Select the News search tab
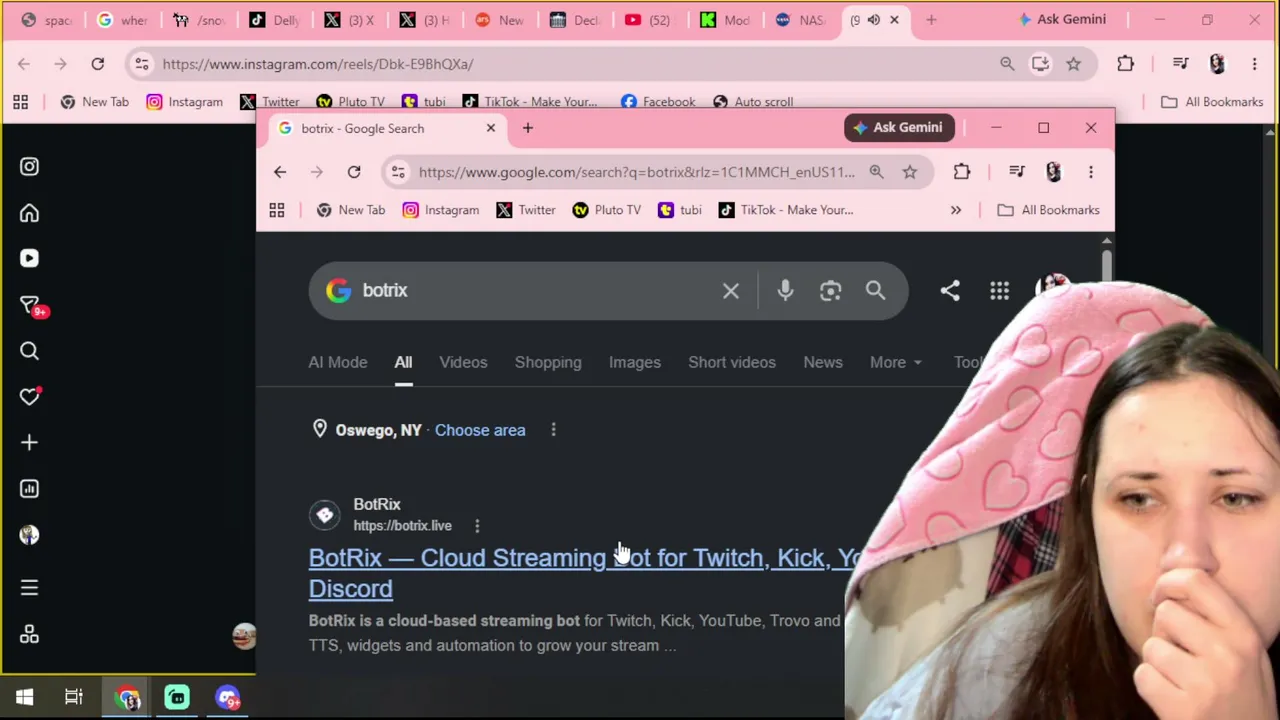This screenshot has width=1280, height=720. [823, 362]
